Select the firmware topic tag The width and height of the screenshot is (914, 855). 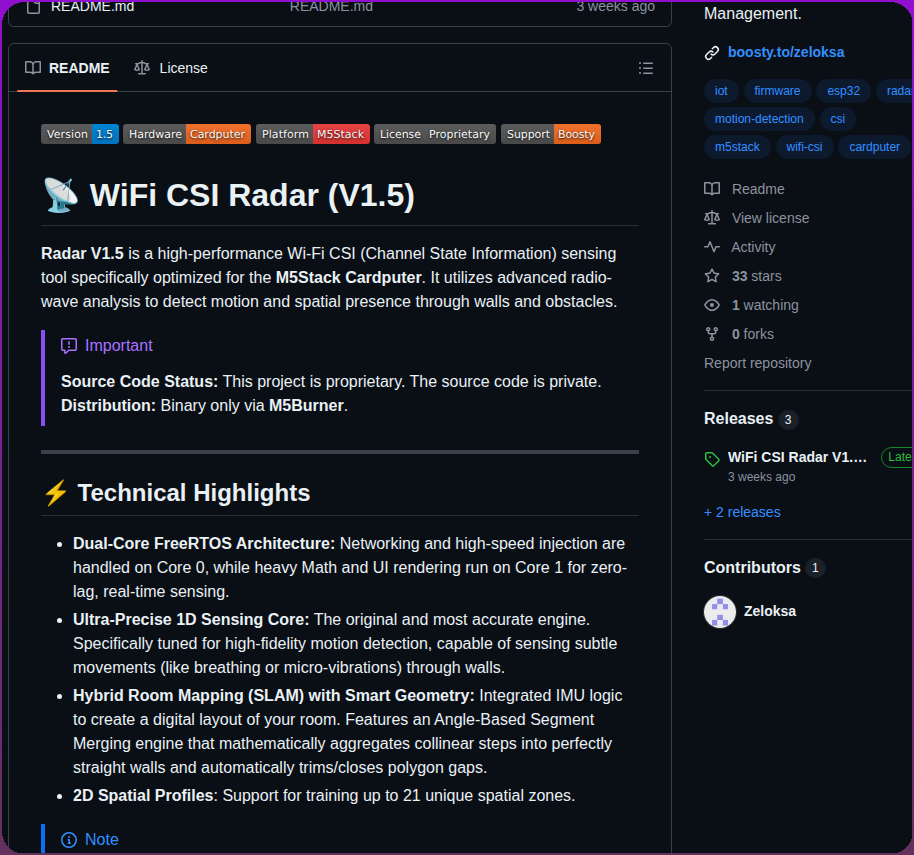coord(777,91)
